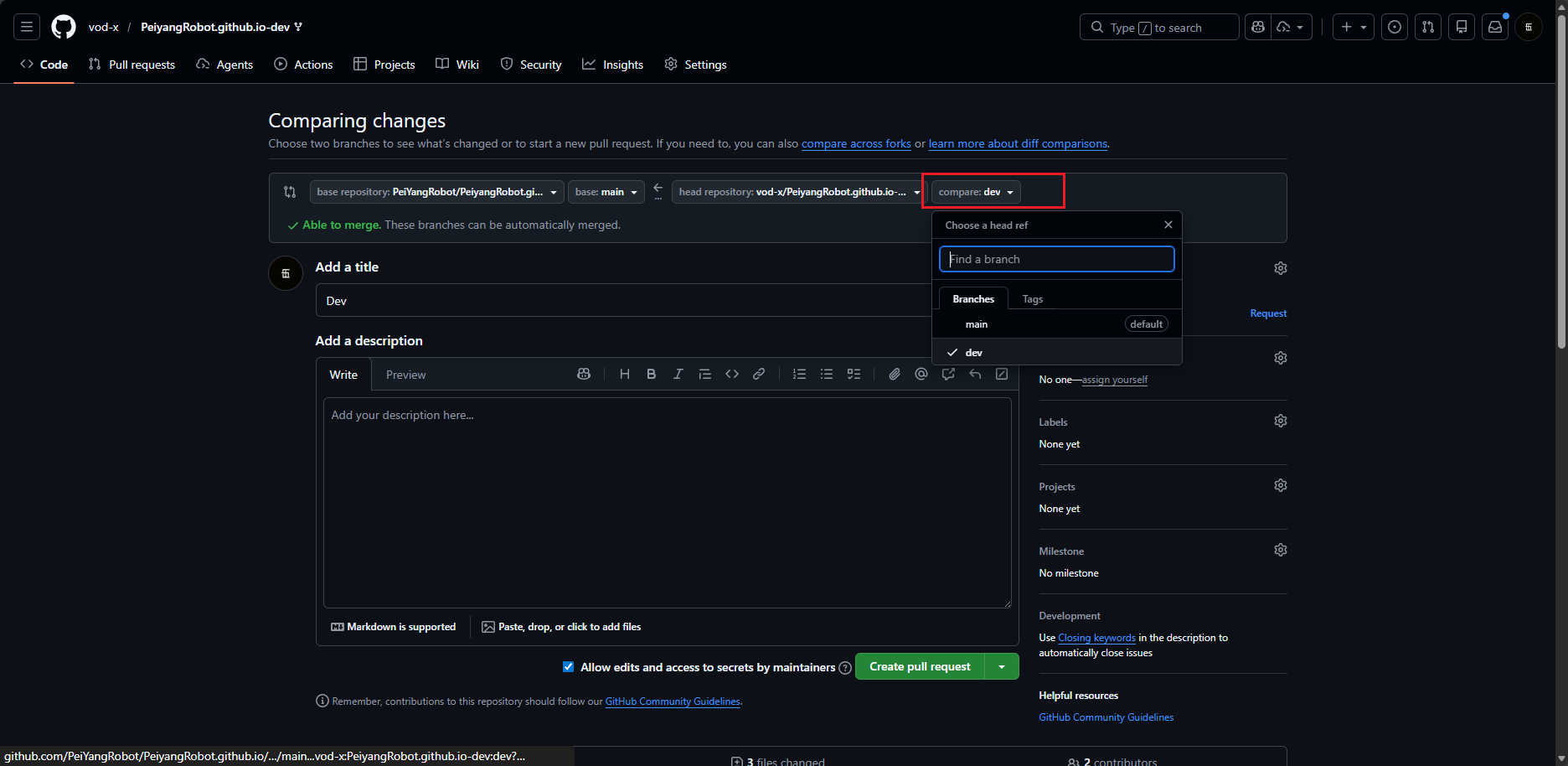Open the Code tab

(x=44, y=65)
